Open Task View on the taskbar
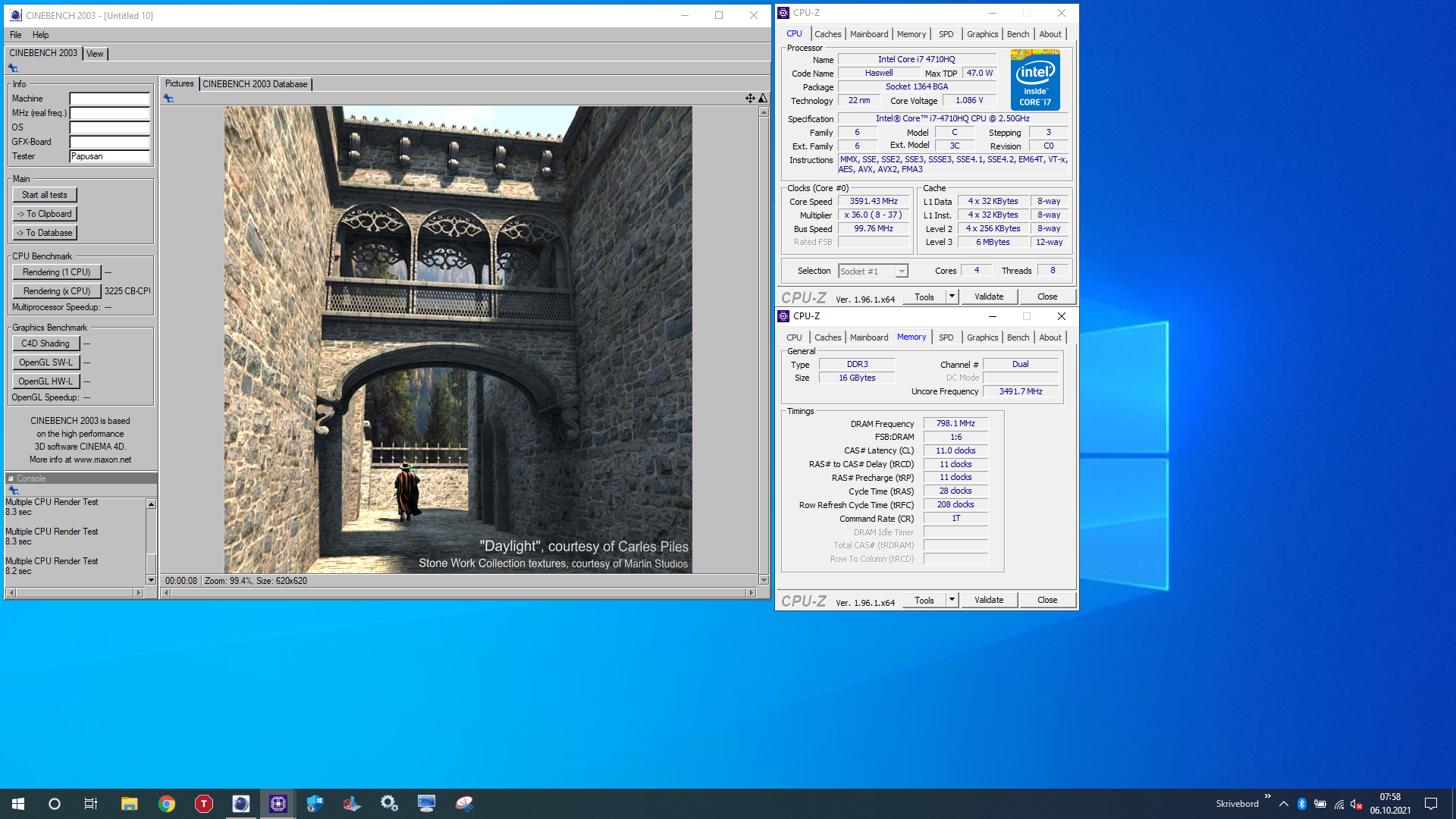 91,804
